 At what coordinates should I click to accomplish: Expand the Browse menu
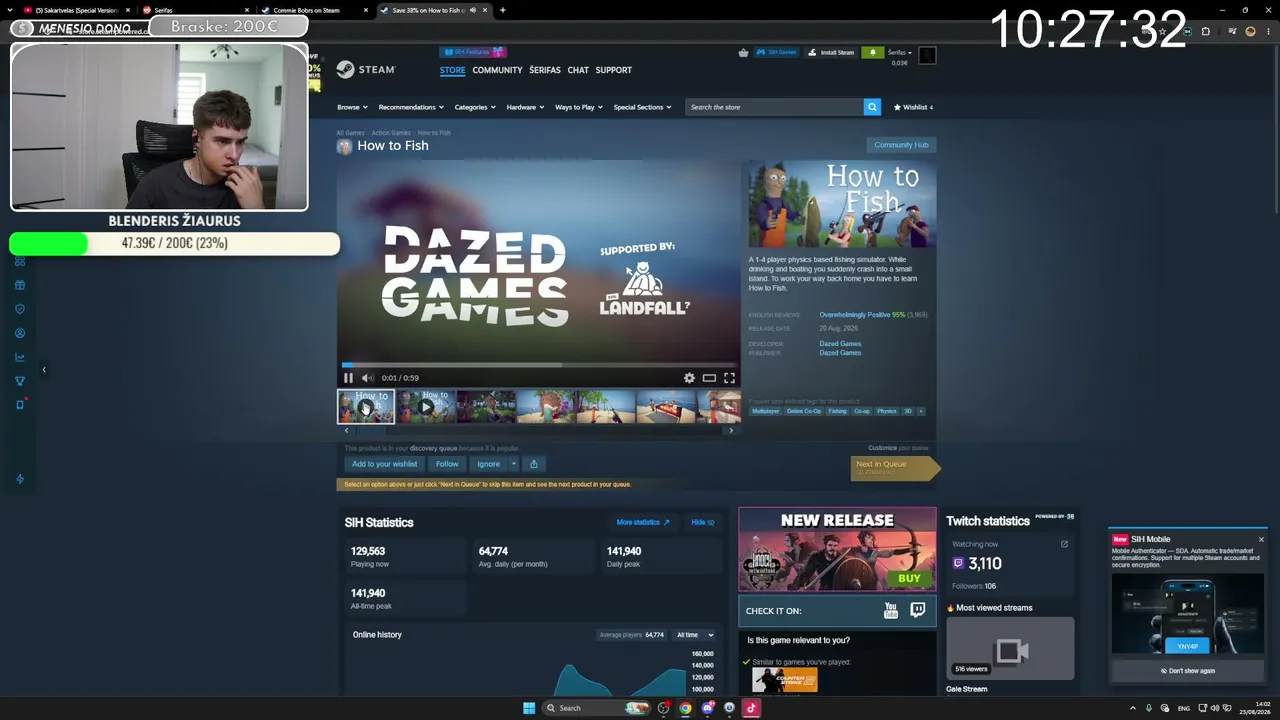352,107
